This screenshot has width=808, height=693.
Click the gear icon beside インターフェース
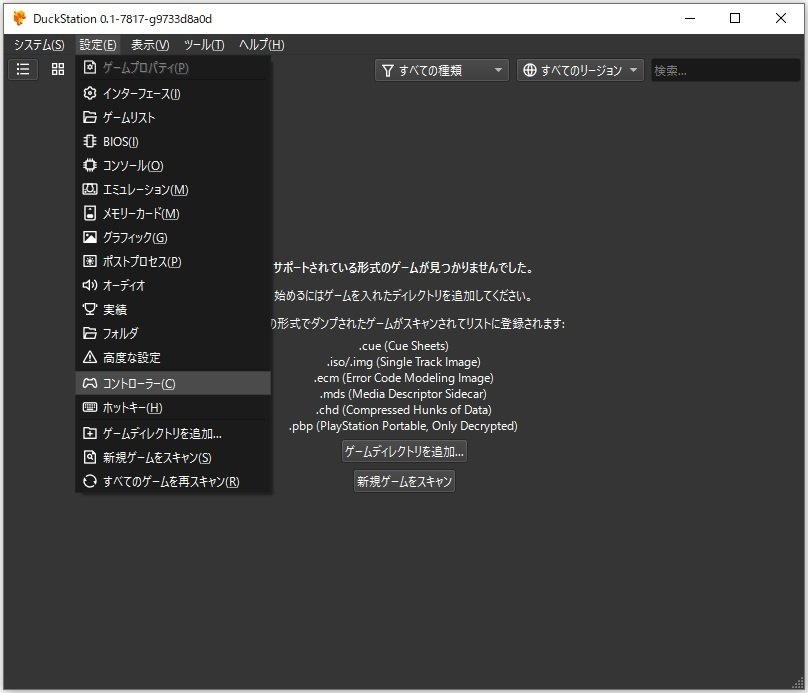90,93
